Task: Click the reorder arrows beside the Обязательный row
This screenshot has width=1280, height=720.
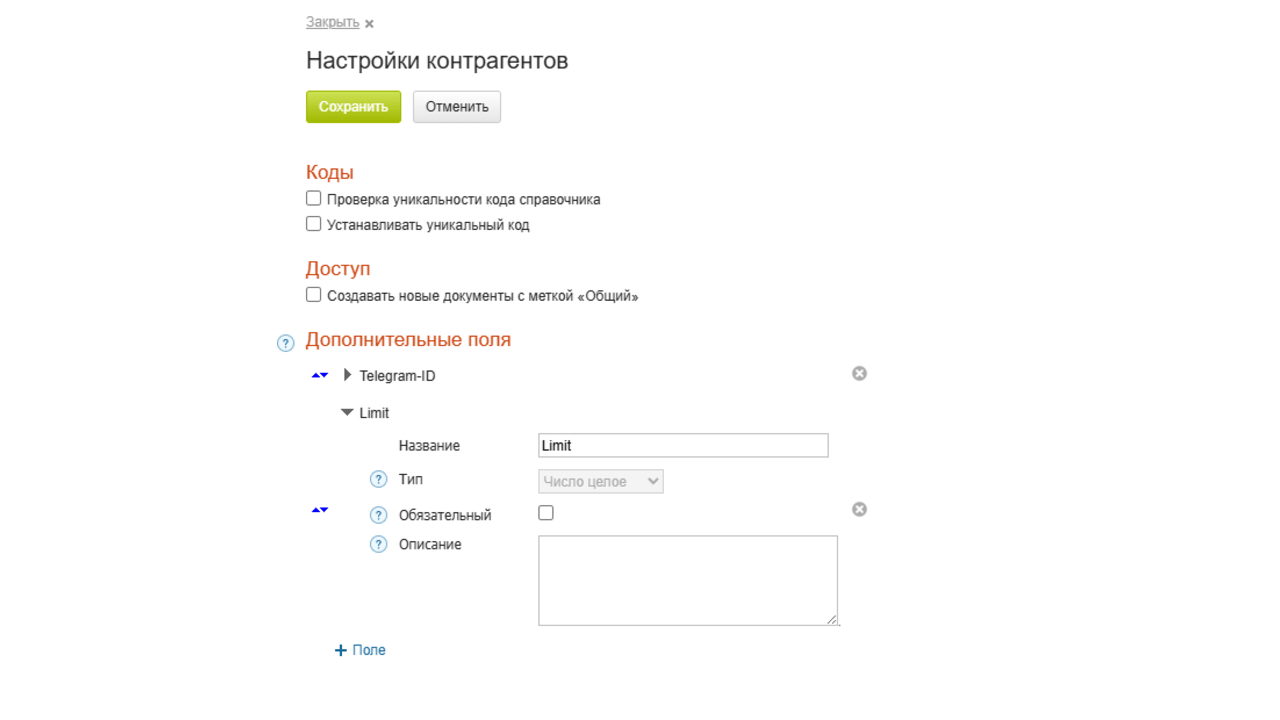Action: 320,510
